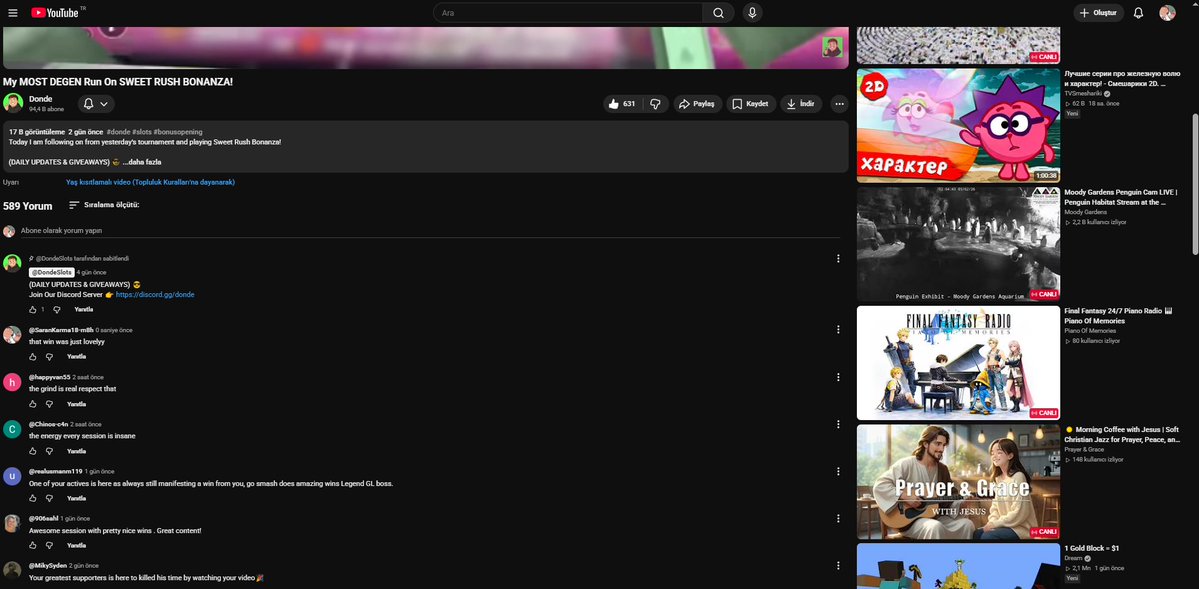Open Final Fantasy 24/7 Piano Radio title
Image resolution: width=1199 pixels, height=589 pixels.
1119,316
